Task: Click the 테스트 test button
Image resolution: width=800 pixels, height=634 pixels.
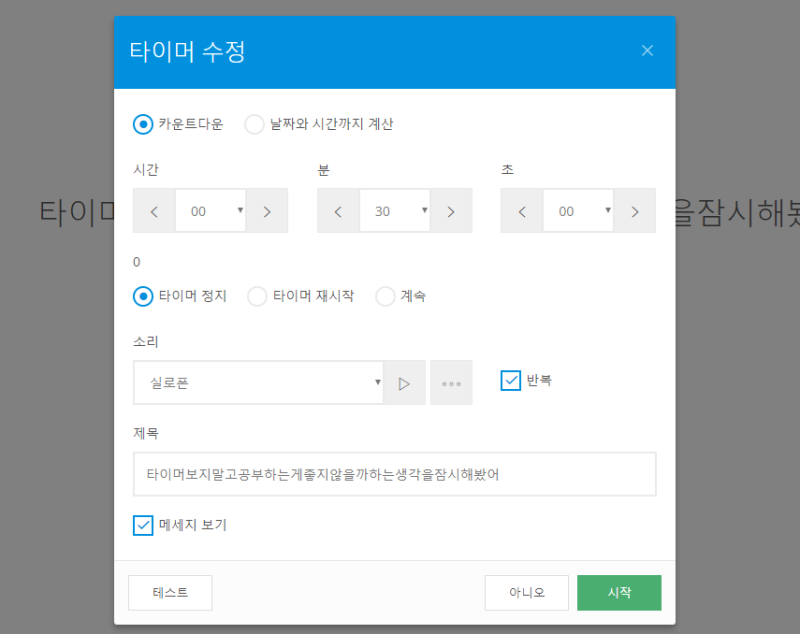Action: [169, 592]
